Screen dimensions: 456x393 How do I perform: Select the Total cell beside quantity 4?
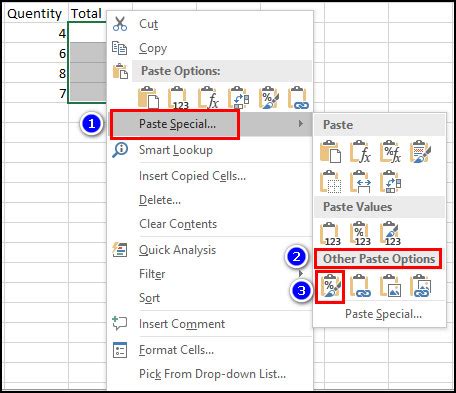point(87,32)
